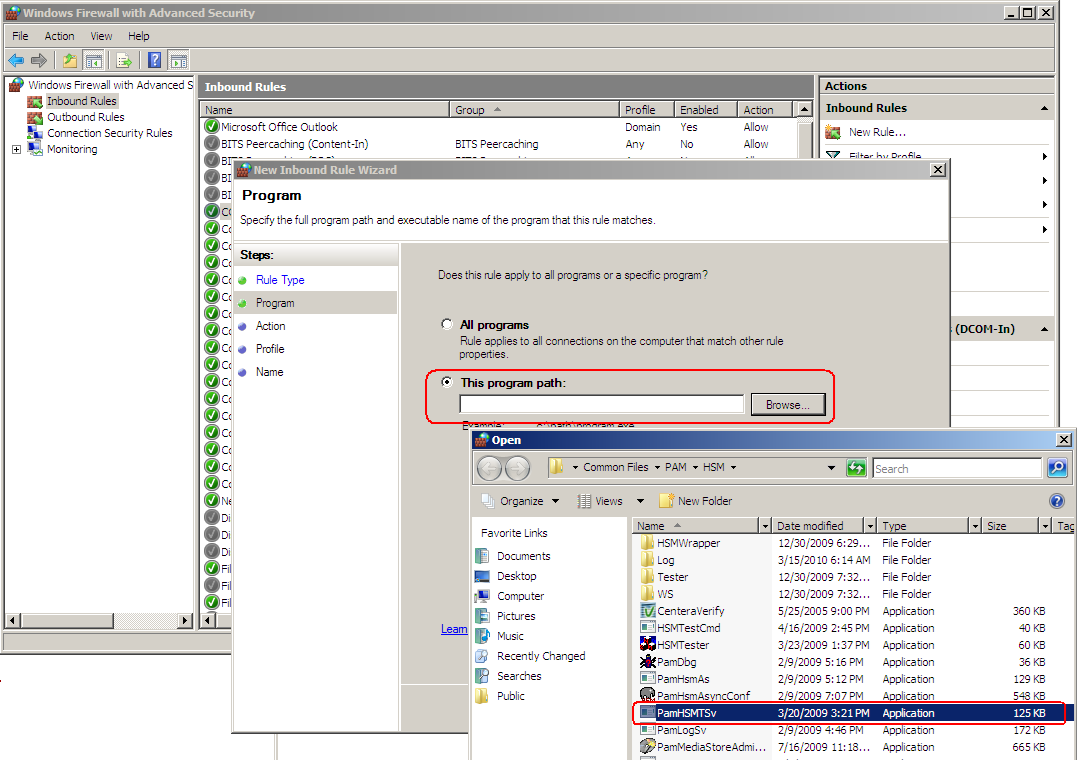Click the PamDbg application file icon
This screenshot has height=764, width=1079.
(648, 662)
